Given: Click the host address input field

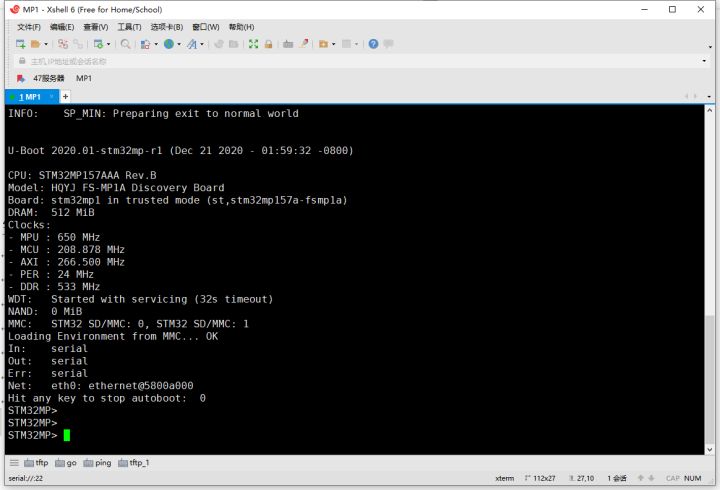Looking at the screenshot, I should tap(358, 61).
